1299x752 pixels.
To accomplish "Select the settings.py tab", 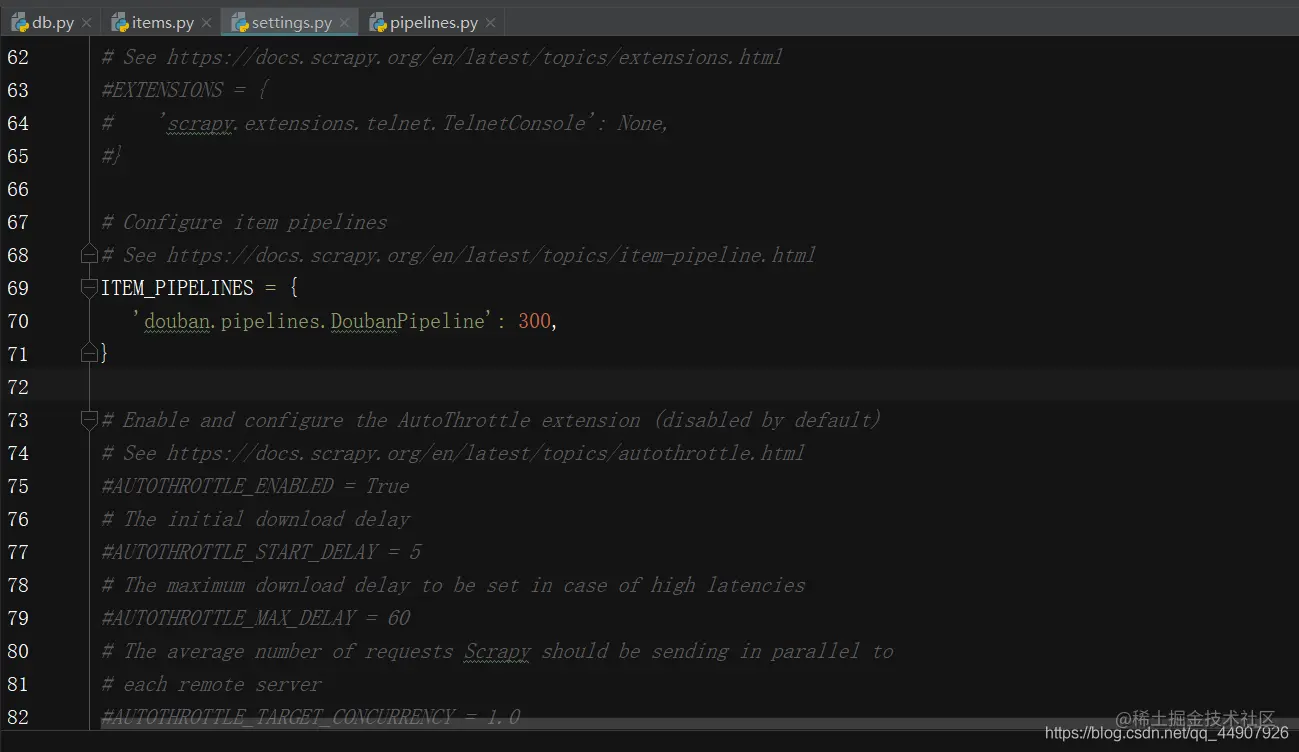I will point(291,22).
